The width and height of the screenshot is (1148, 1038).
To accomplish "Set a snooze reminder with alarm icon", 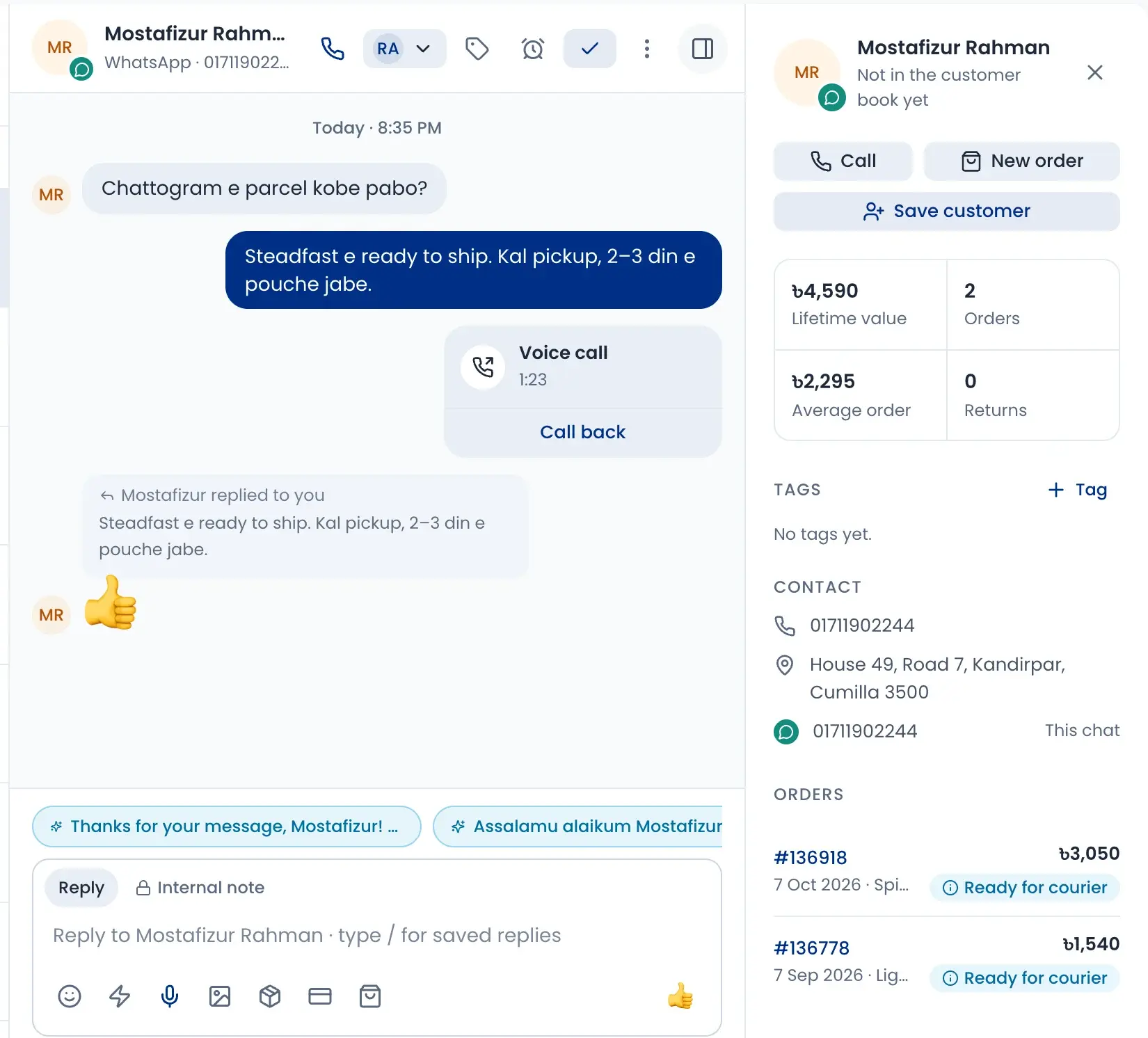I will (x=533, y=49).
